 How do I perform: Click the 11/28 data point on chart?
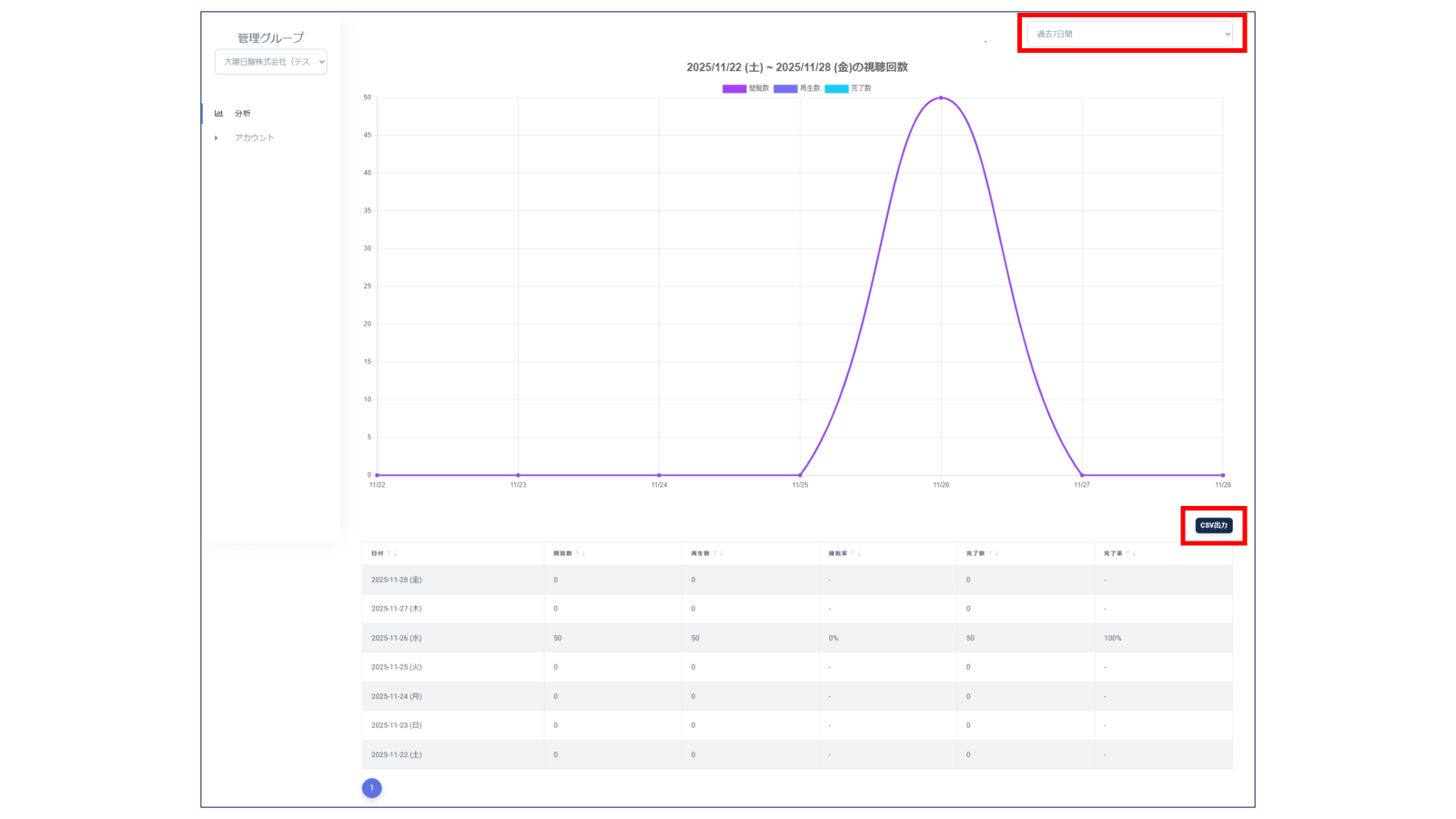click(1222, 475)
